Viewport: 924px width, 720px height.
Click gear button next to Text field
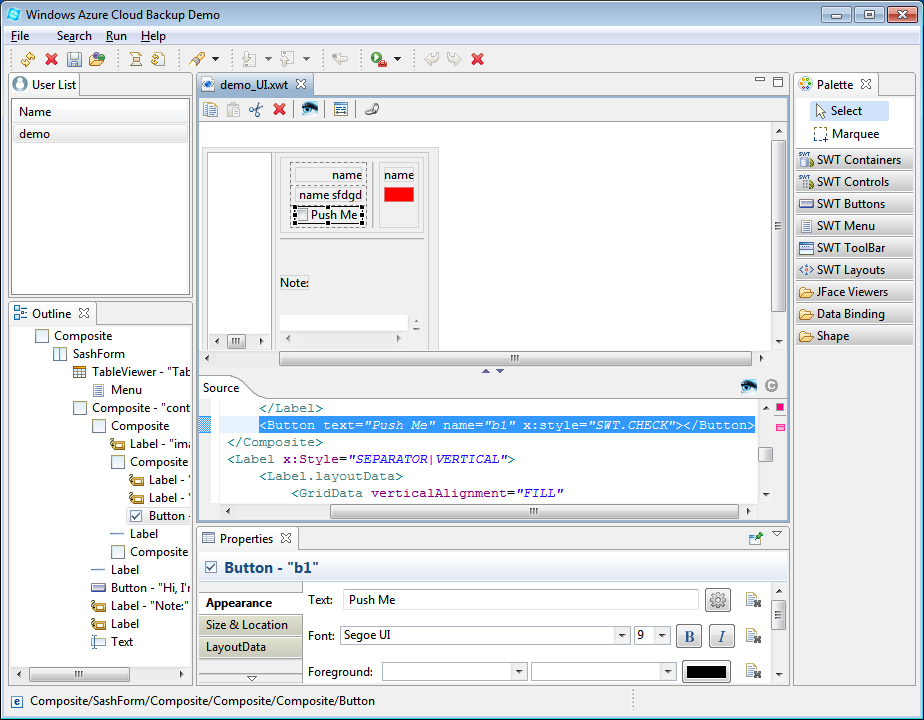[x=717, y=600]
